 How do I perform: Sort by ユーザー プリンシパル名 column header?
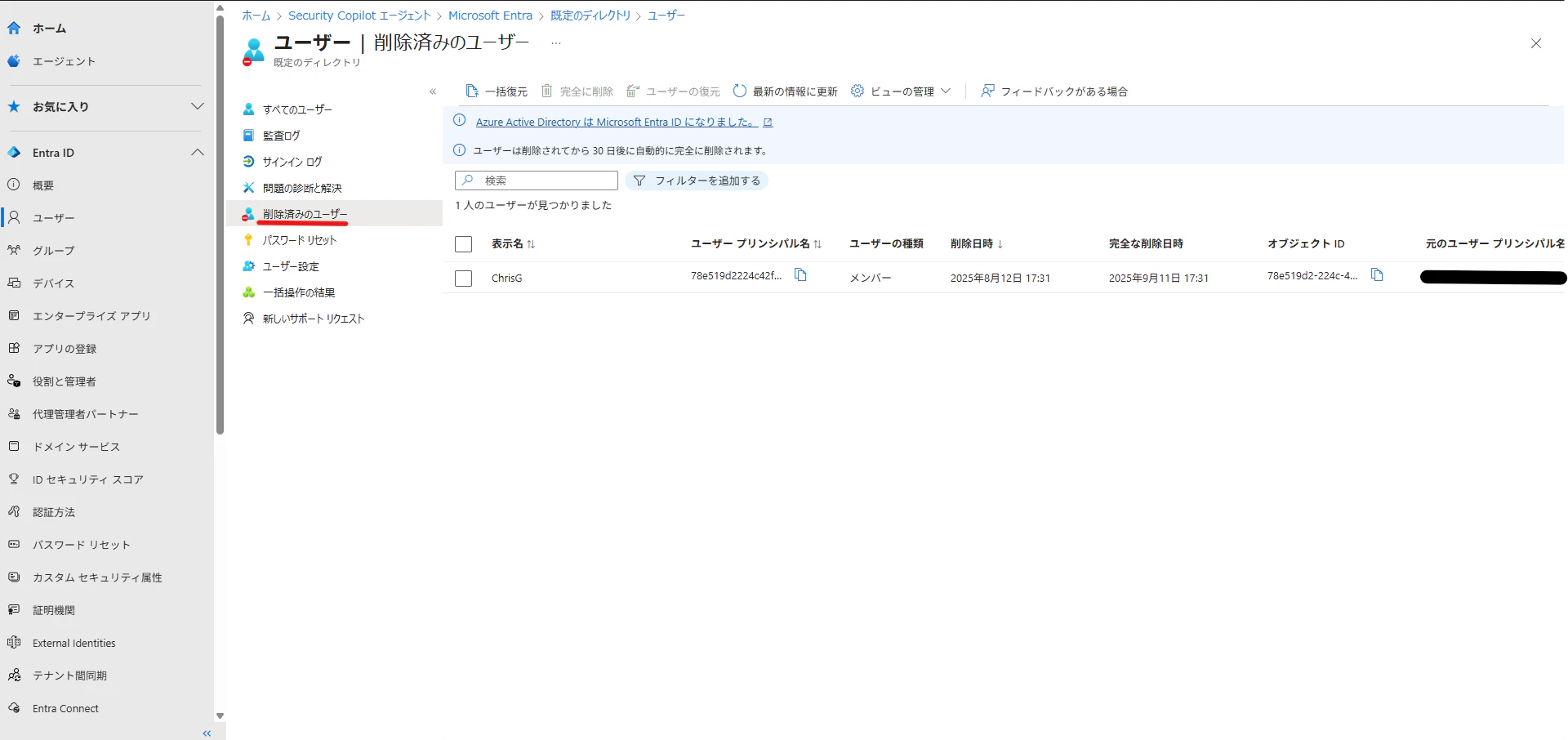click(756, 243)
